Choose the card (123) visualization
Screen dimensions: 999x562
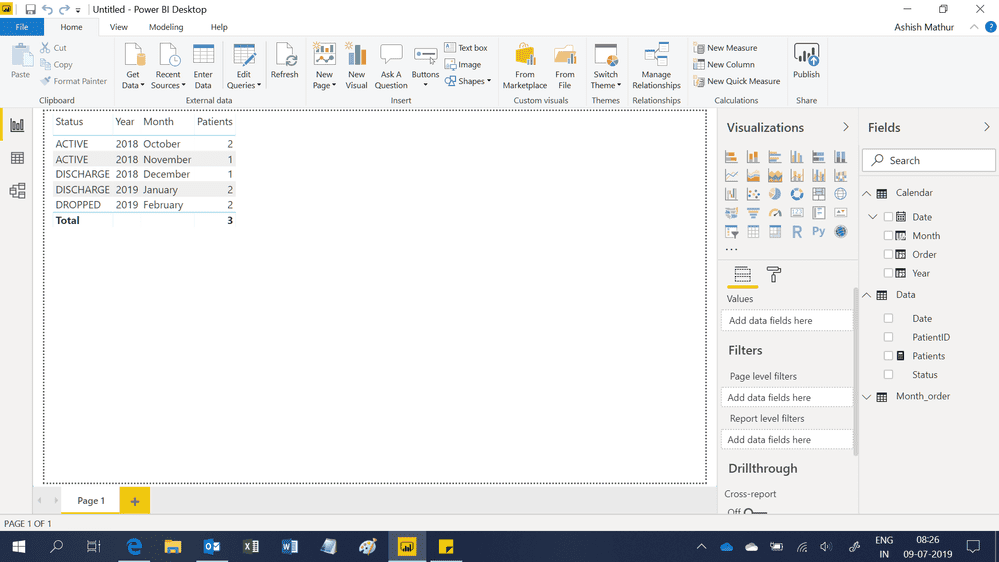pyautogui.click(x=797, y=213)
